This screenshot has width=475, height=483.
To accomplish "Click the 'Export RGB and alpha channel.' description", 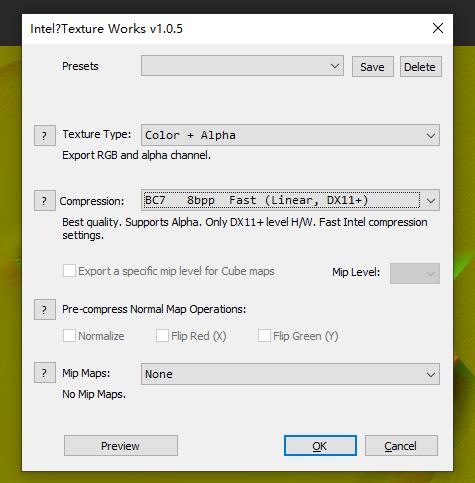I will pyautogui.click(x=136, y=155).
